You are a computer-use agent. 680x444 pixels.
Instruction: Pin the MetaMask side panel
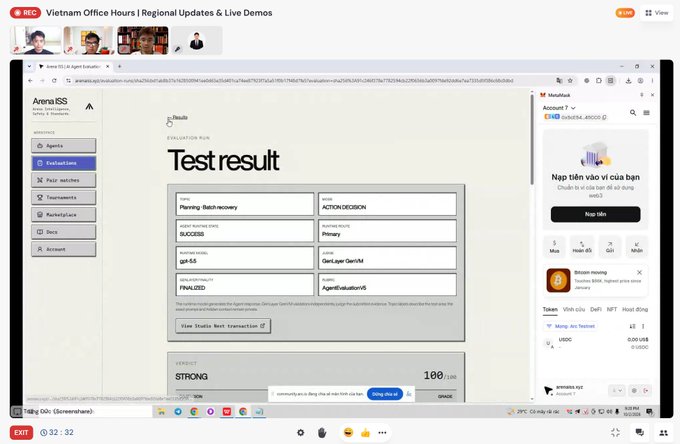tap(642, 95)
